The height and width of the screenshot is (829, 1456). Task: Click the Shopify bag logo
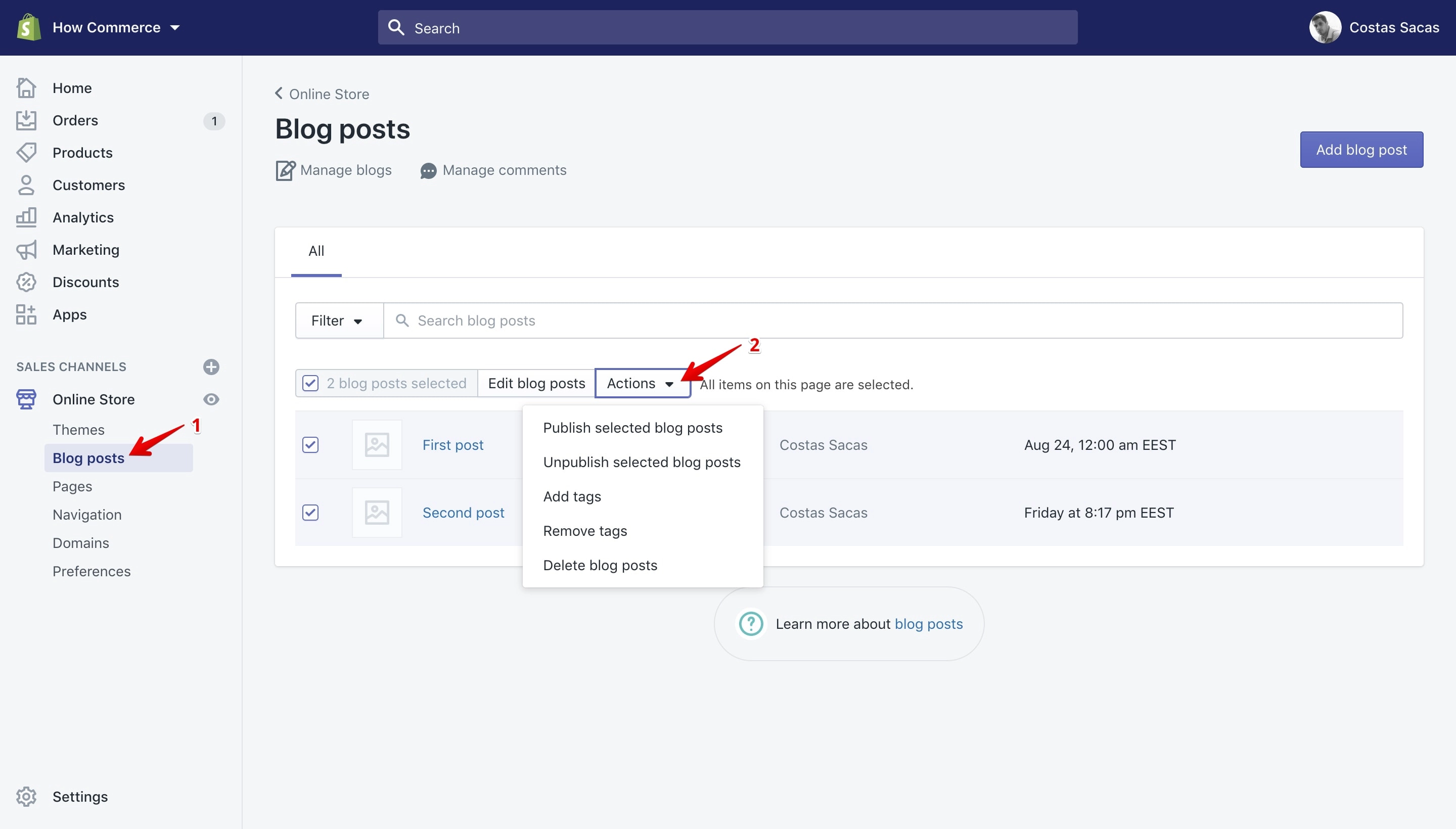[x=28, y=27]
